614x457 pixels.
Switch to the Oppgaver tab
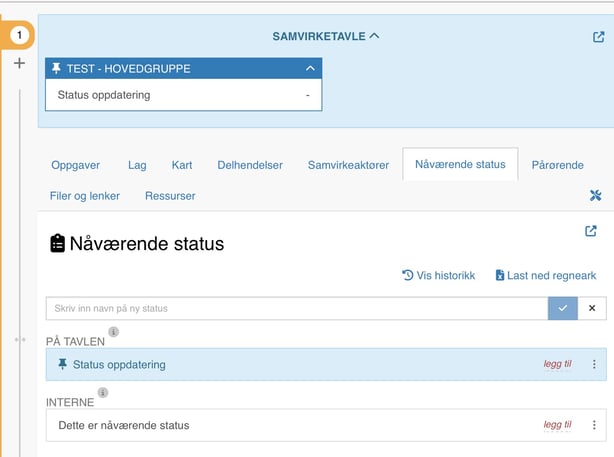(76, 165)
